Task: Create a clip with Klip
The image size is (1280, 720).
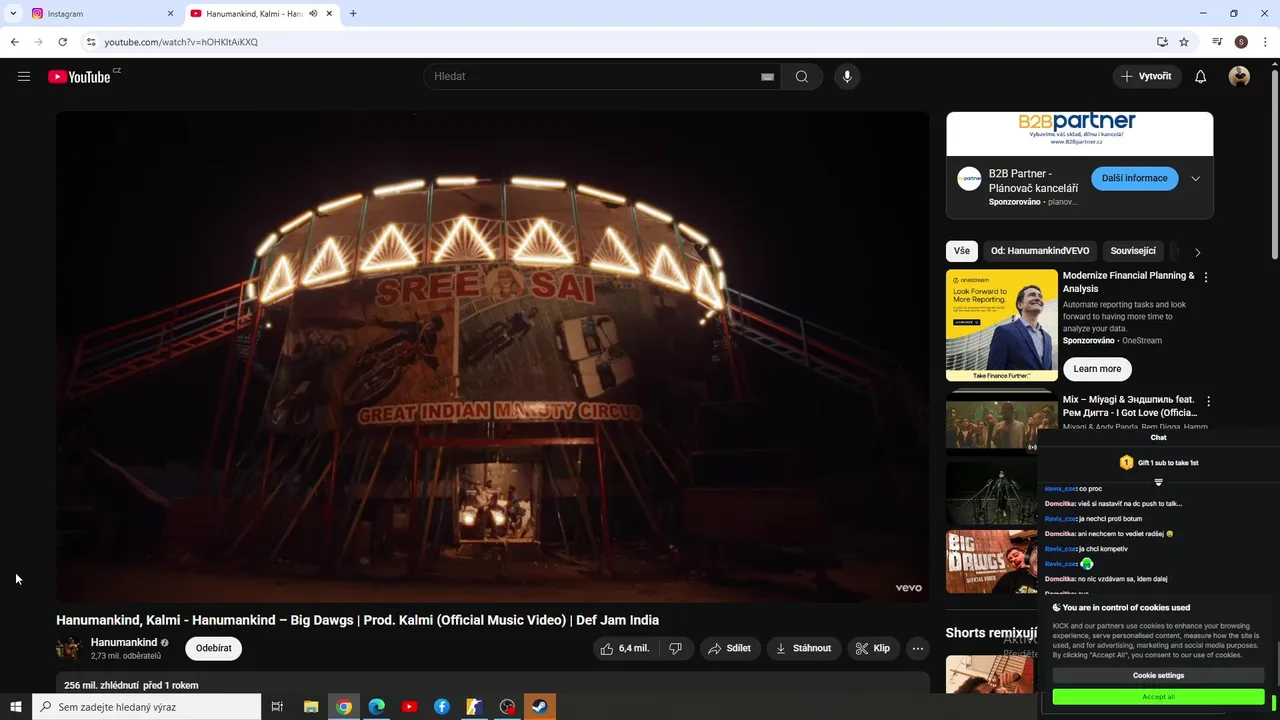Action: coord(873,648)
